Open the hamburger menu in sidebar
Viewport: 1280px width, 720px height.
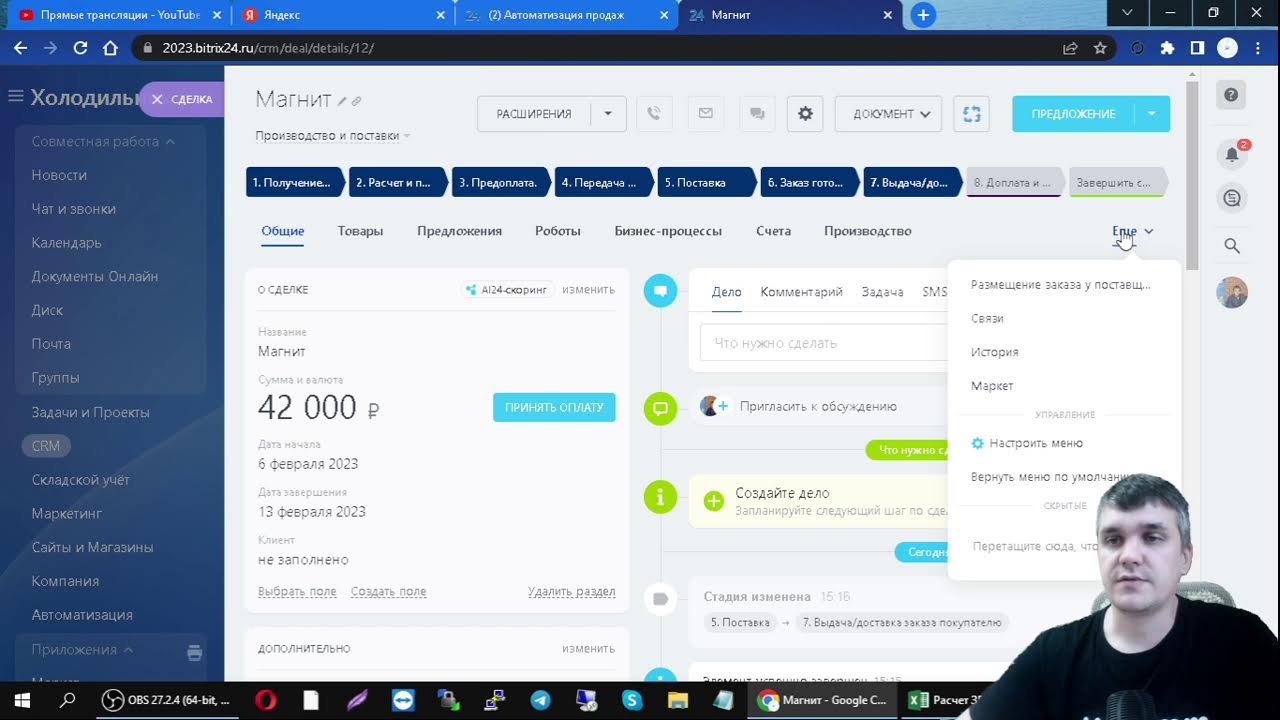tap(15, 97)
